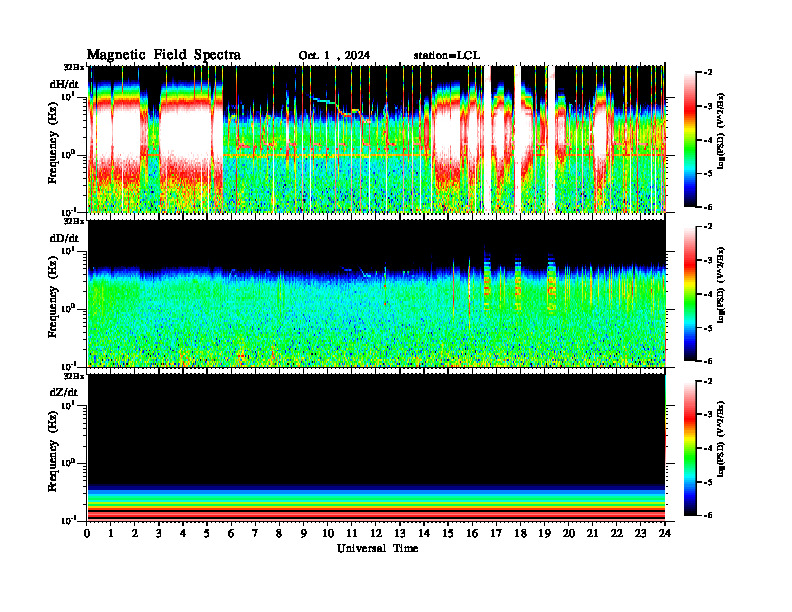Click hour 7 tick label on time axis
This screenshot has width=792, height=612.
point(255,533)
